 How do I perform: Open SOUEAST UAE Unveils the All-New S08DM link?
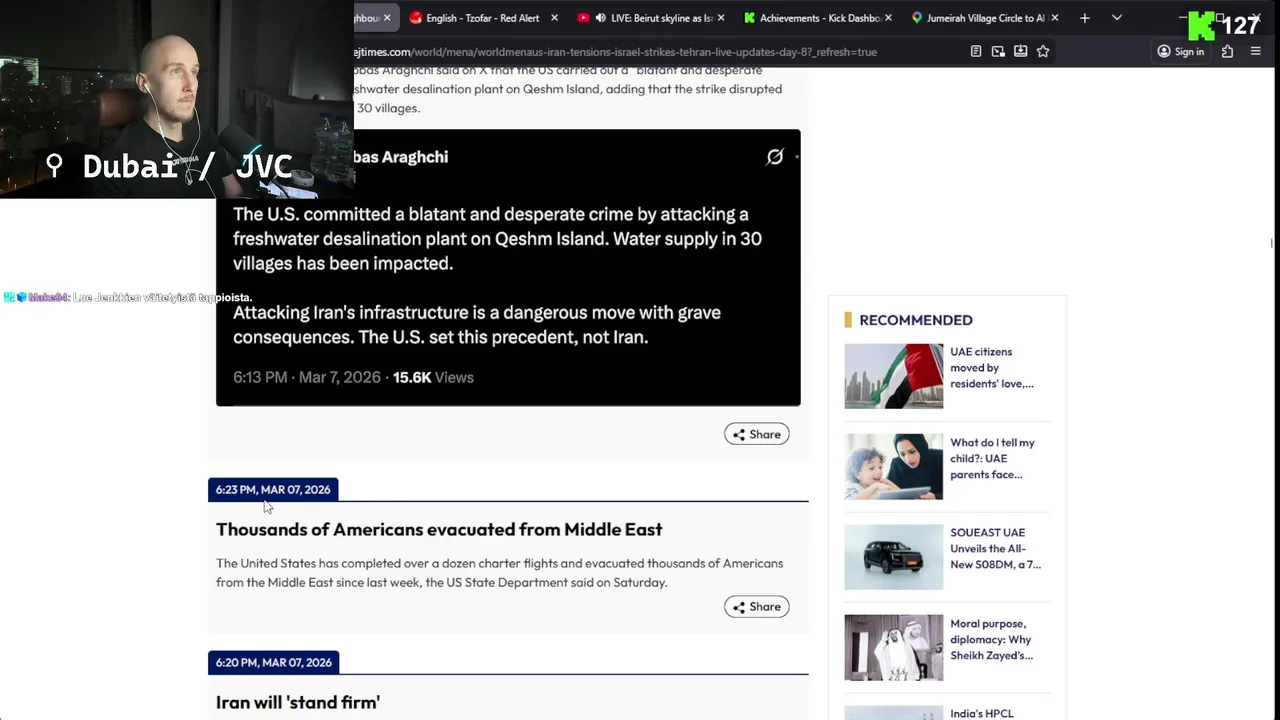point(995,549)
